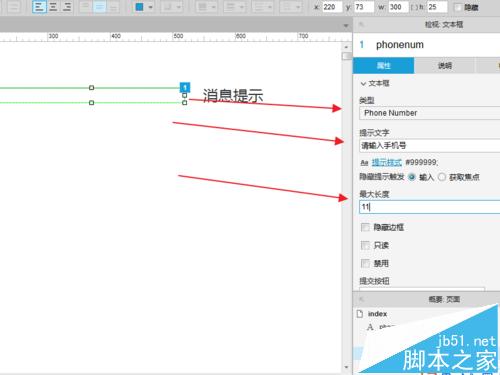Click the y position field showing 73
The width and height of the screenshot is (500, 375).
coord(364,7)
